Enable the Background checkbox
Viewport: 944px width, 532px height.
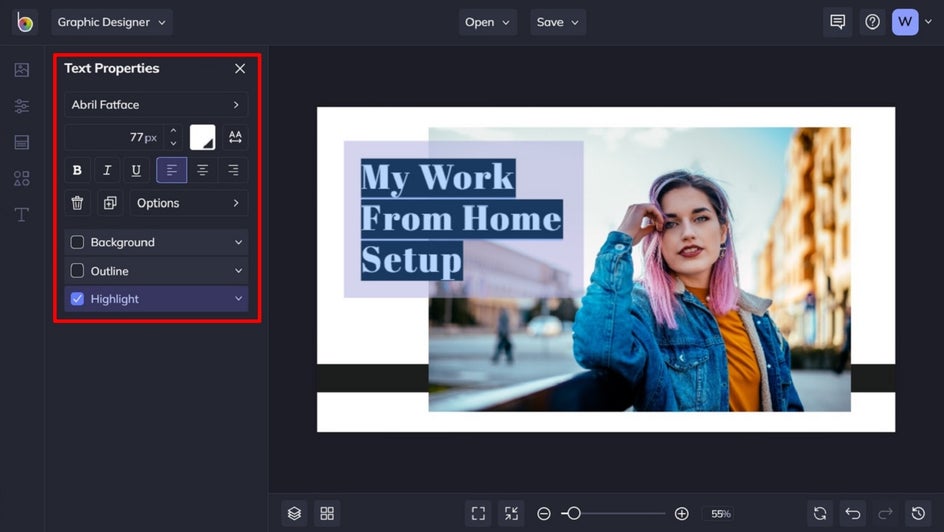coord(77,242)
